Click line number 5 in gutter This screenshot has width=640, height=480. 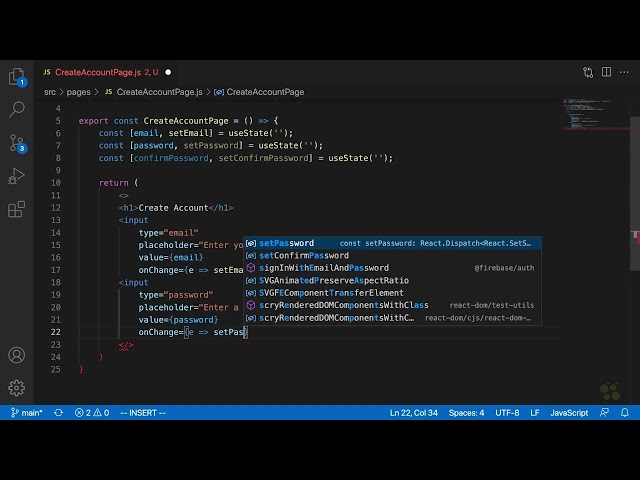coord(58,121)
